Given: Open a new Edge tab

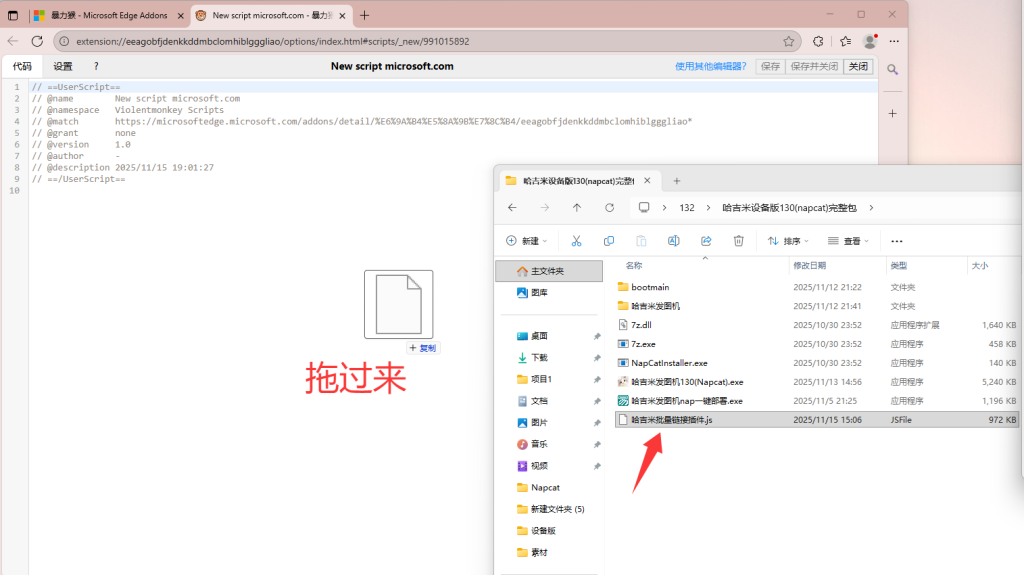Looking at the screenshot, I should point(364,15).
